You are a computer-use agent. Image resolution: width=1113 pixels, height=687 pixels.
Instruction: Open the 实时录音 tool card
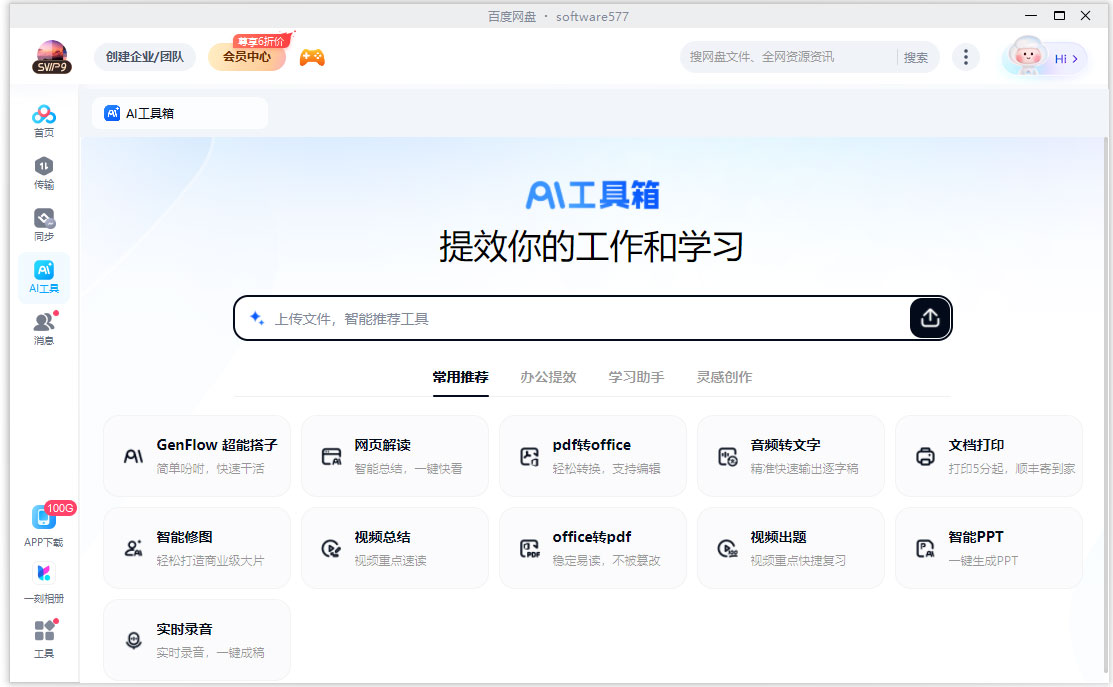197,639
